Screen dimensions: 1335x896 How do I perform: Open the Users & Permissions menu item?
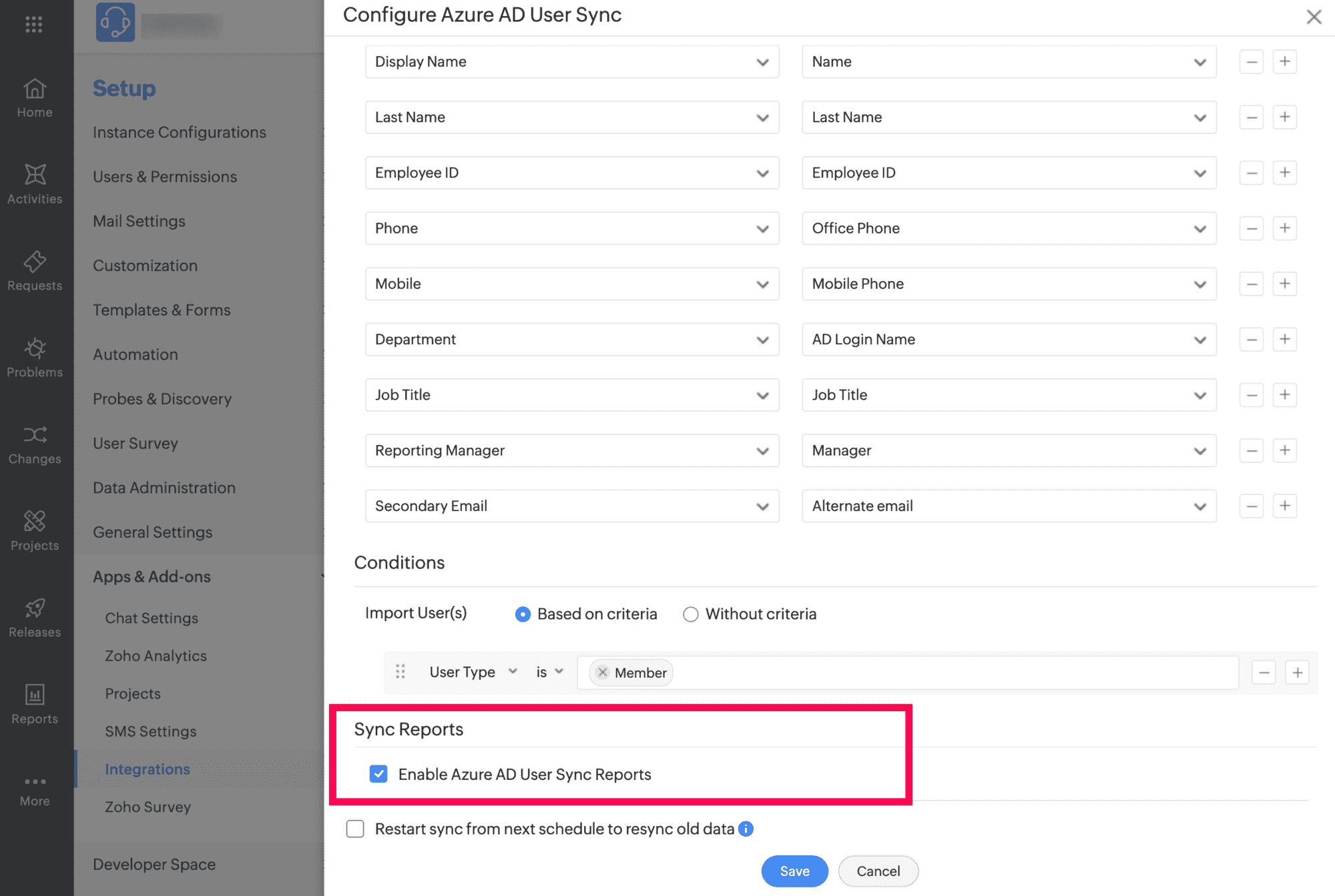tap(165, 176)
